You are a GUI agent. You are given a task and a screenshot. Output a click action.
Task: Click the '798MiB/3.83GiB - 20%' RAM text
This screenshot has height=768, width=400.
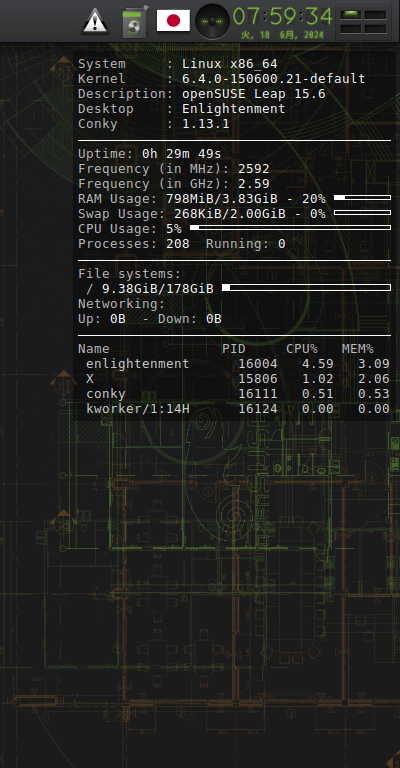[x=246, y=199]
